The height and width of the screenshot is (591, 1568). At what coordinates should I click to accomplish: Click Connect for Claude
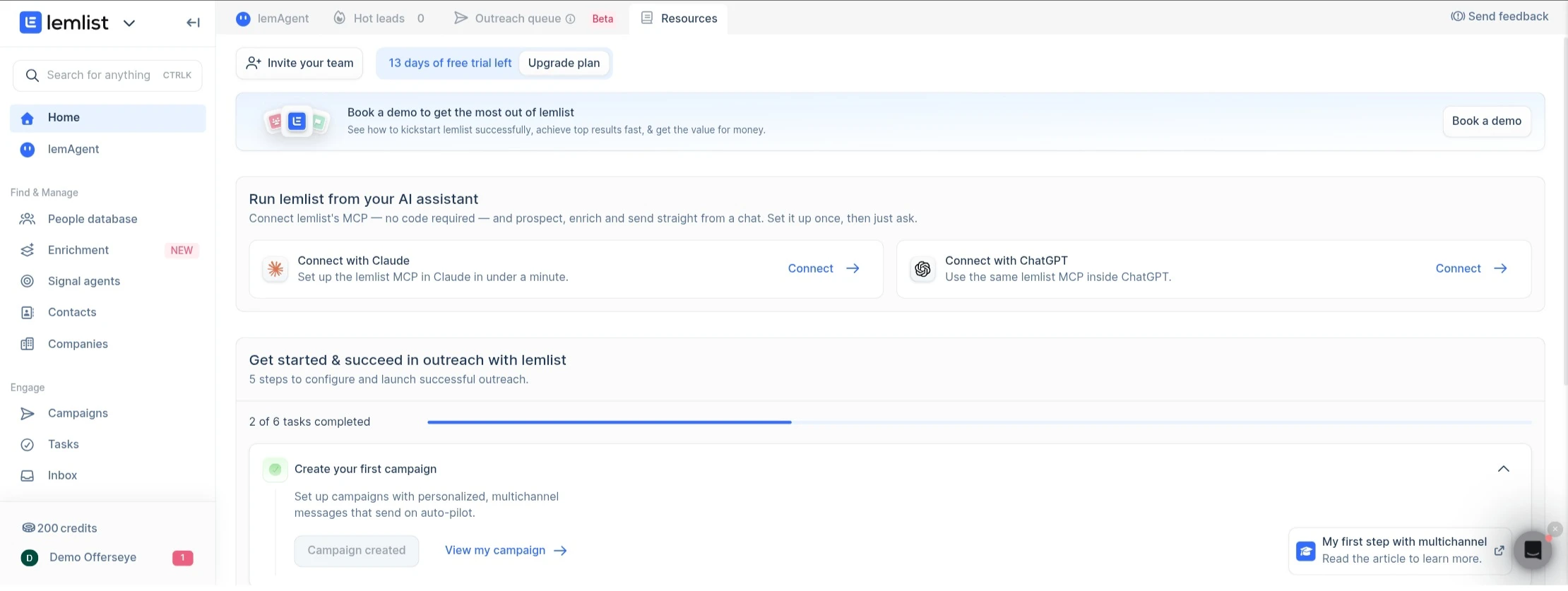click(x=824, y=269)
